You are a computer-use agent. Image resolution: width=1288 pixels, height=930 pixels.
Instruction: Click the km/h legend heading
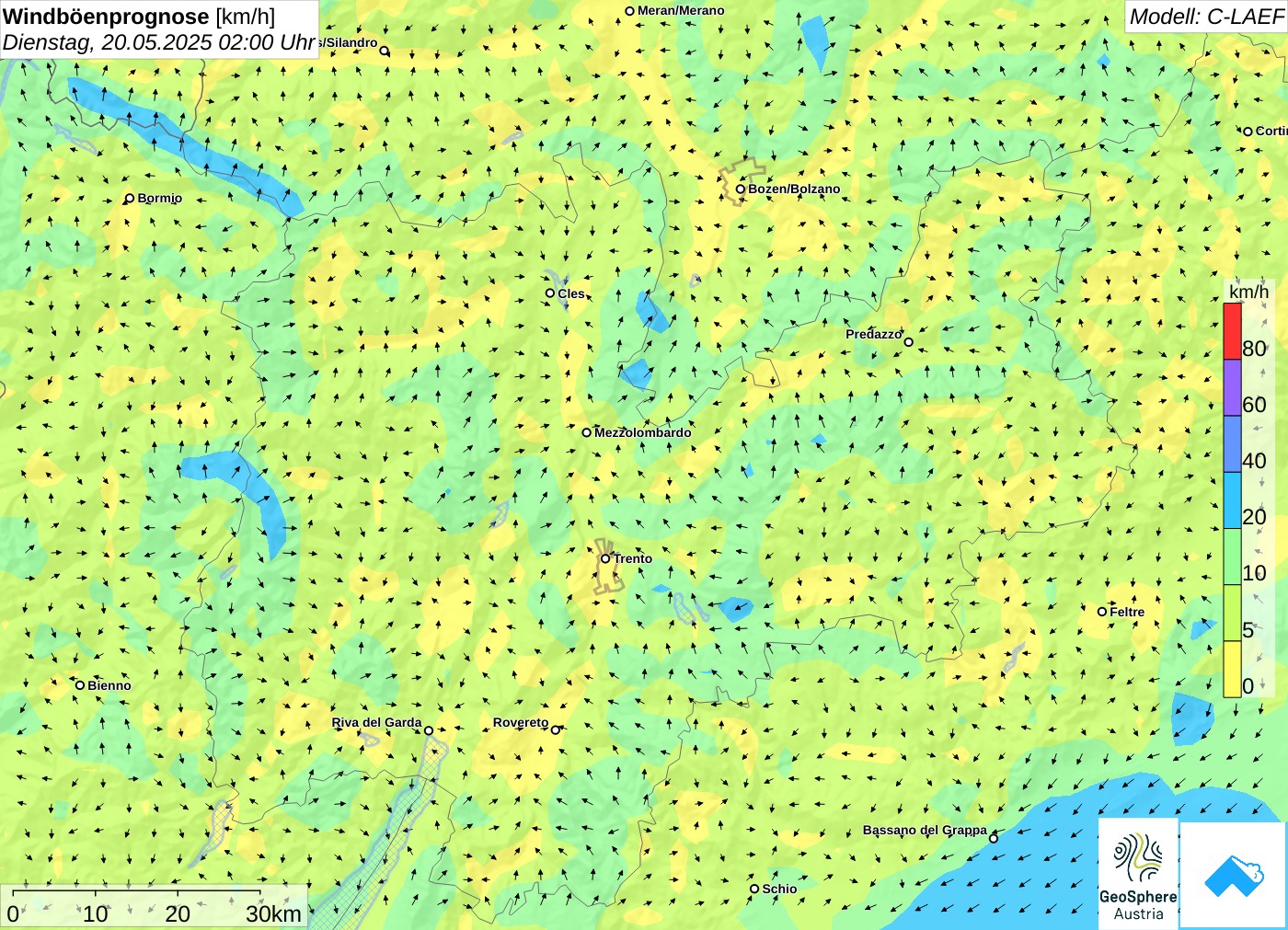pyautogui.click(x=1248, y=292)
